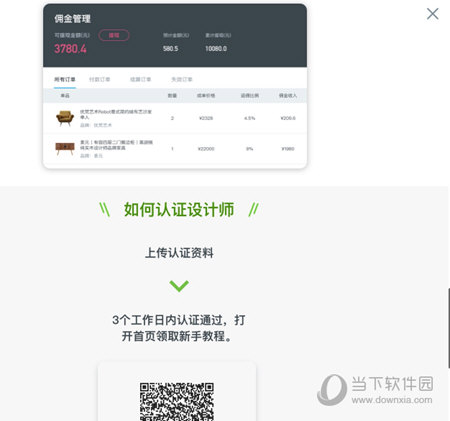
Task: Switch to the second order tab
Action: (x=99, y=79)
